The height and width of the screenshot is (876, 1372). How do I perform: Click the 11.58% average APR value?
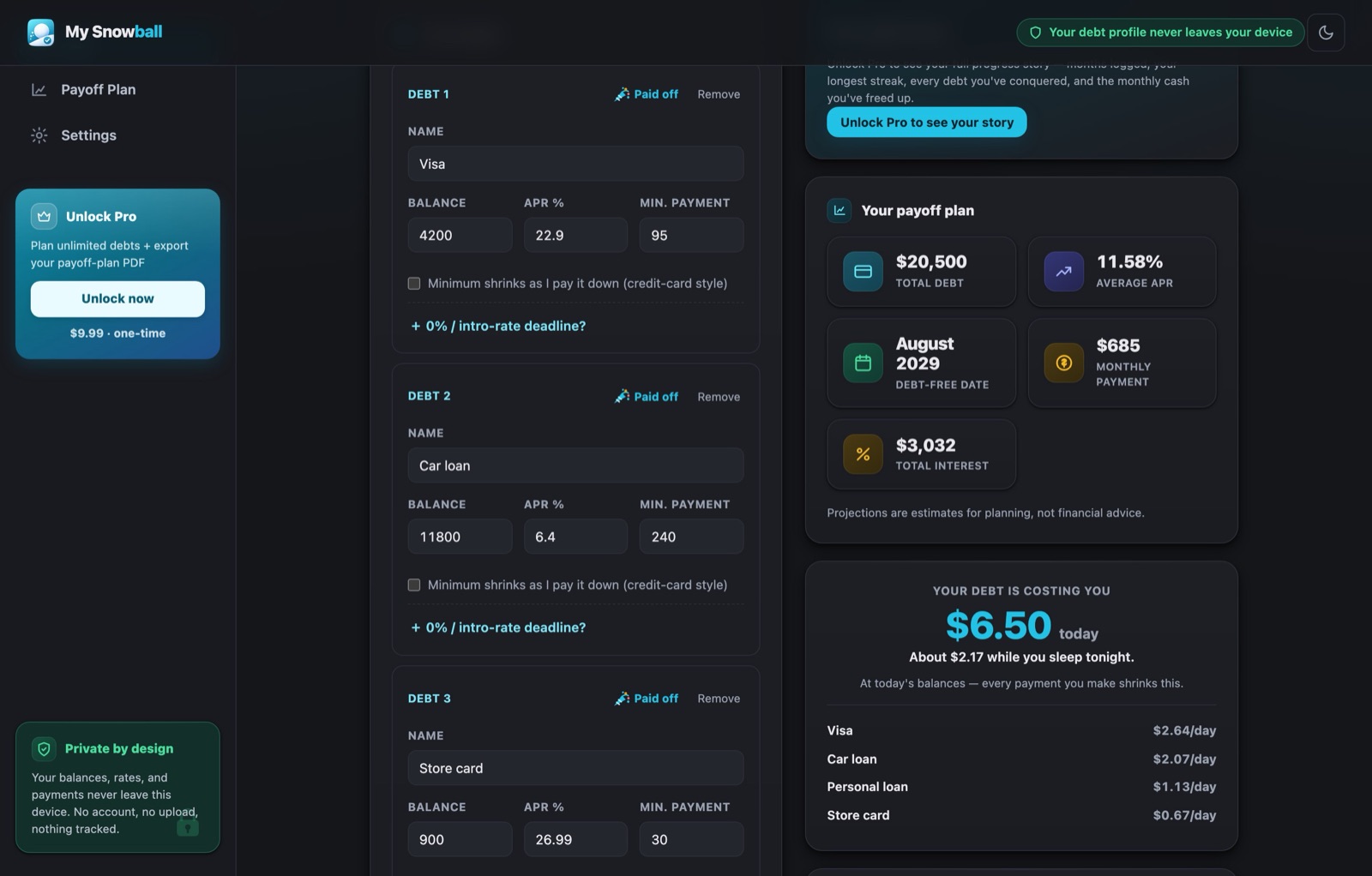tap(1129, 261)
